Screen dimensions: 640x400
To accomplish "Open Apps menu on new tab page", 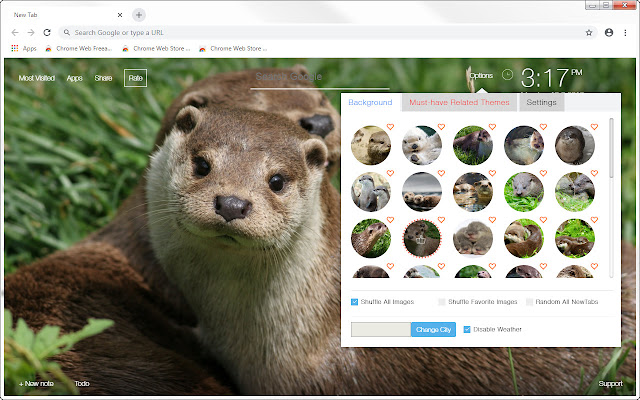I will tap(74, 78).
